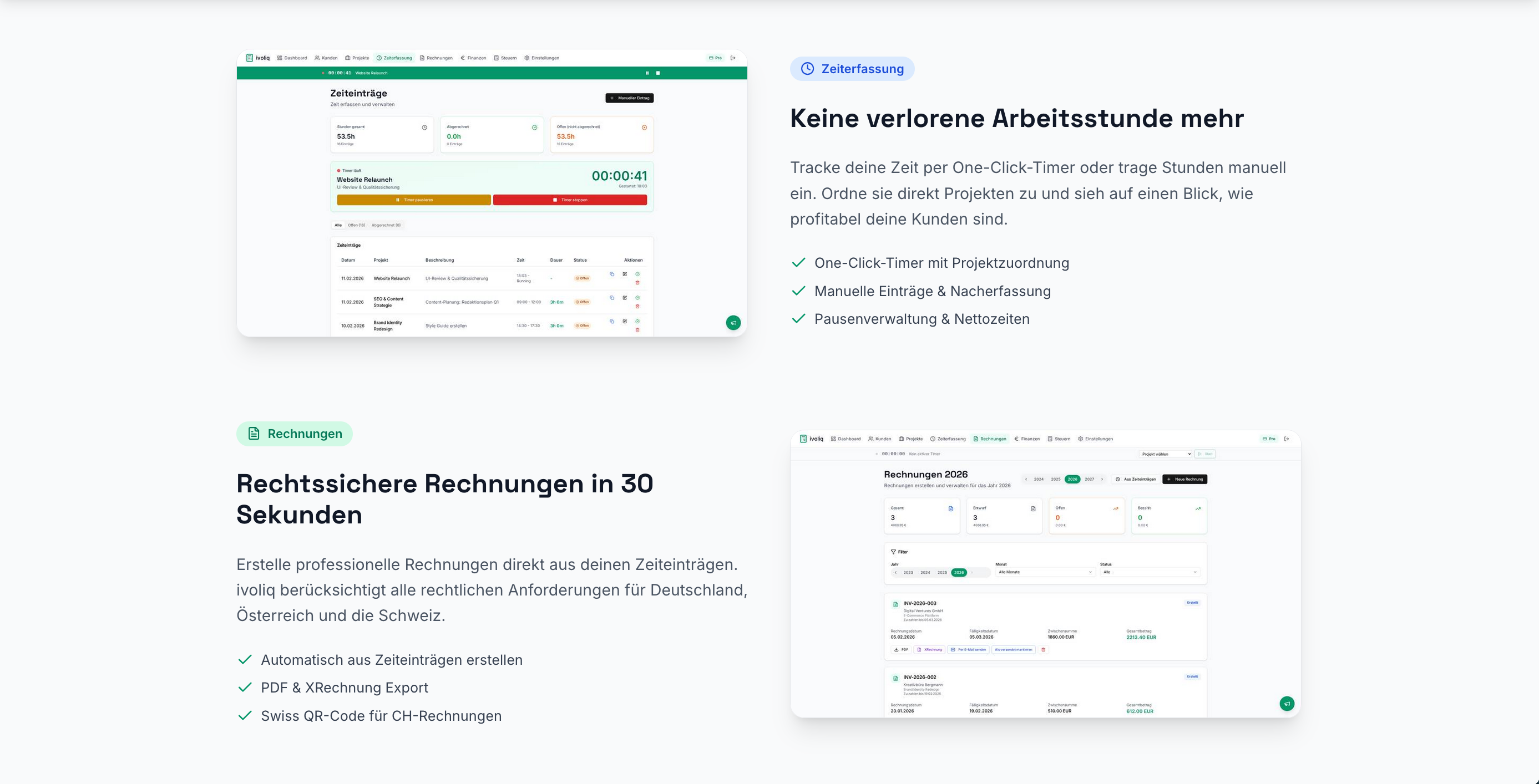Click stop square icon in green timer bar
This screenshot has height=784, width=1539.
(658, 73)
